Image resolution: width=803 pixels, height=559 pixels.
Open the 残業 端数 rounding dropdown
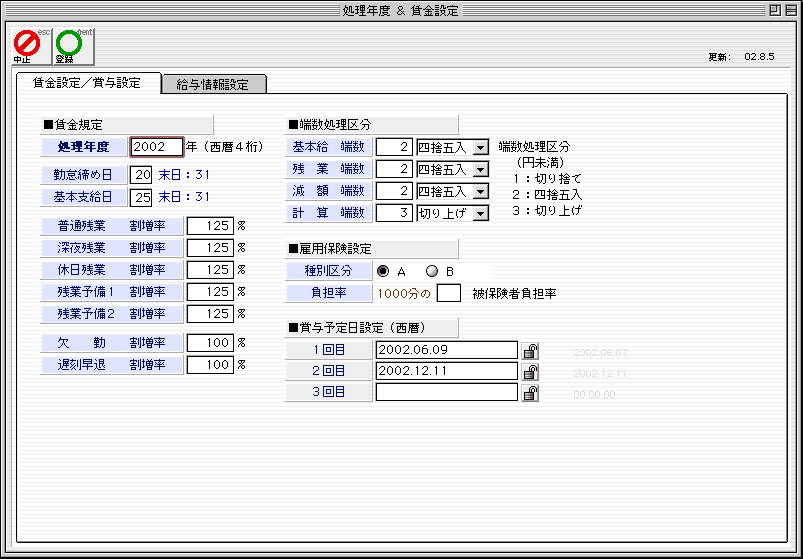tap(480, 169)
